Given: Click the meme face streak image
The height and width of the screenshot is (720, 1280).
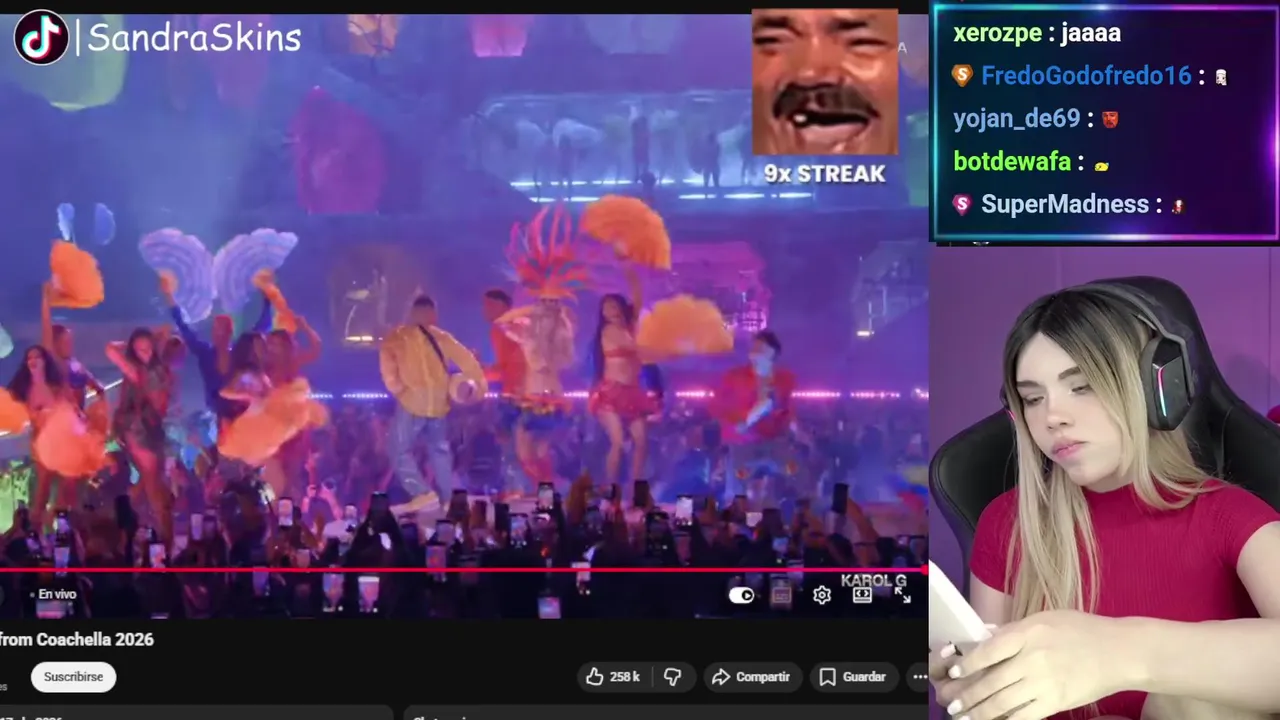Looking at the screenshot, I should [825, 83].
